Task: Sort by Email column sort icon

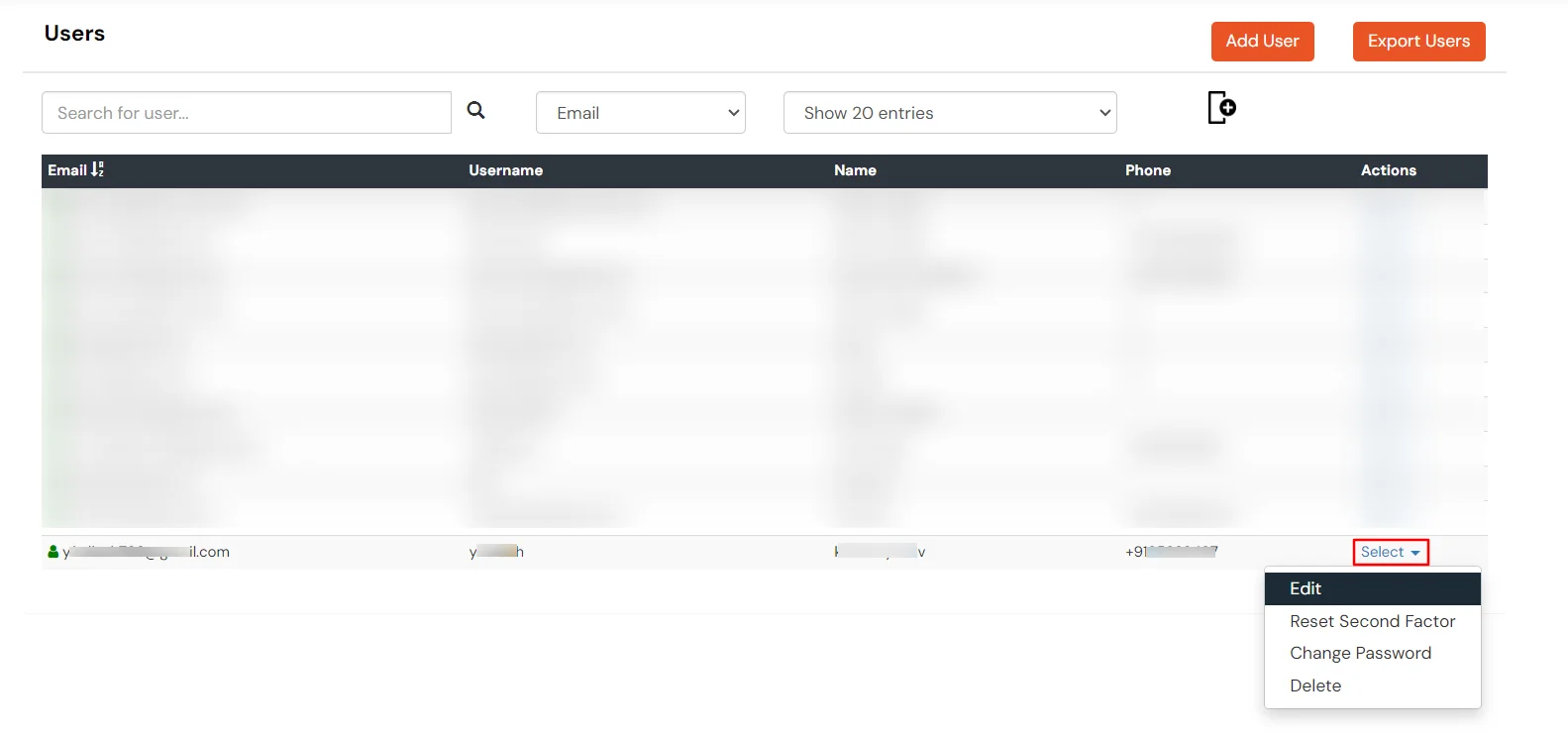Action: click(97, 169)
